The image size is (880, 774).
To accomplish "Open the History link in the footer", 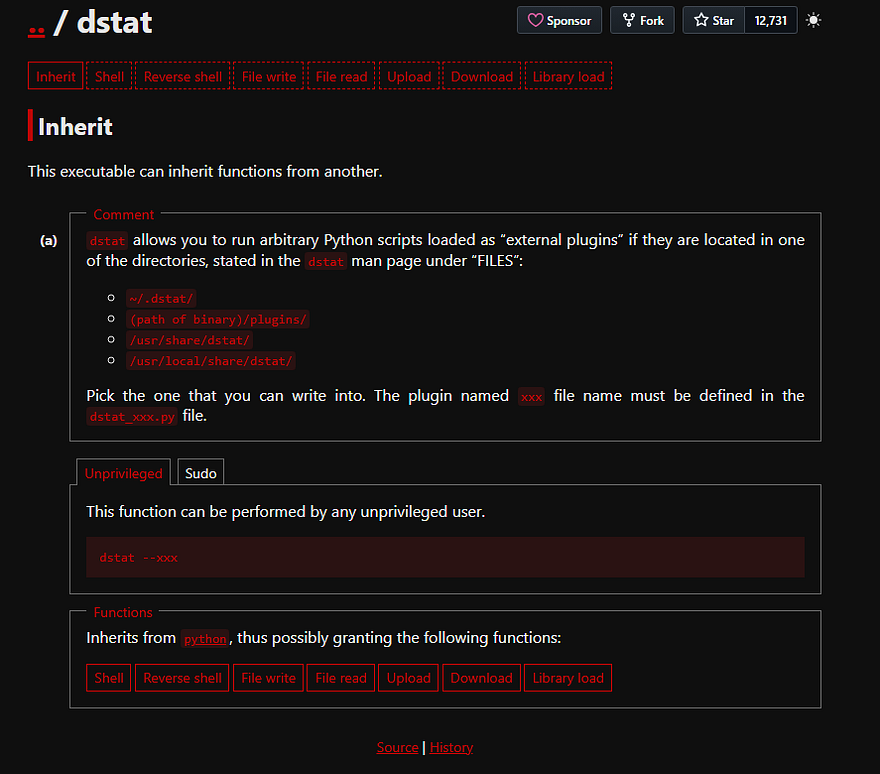I will (451, 747).
